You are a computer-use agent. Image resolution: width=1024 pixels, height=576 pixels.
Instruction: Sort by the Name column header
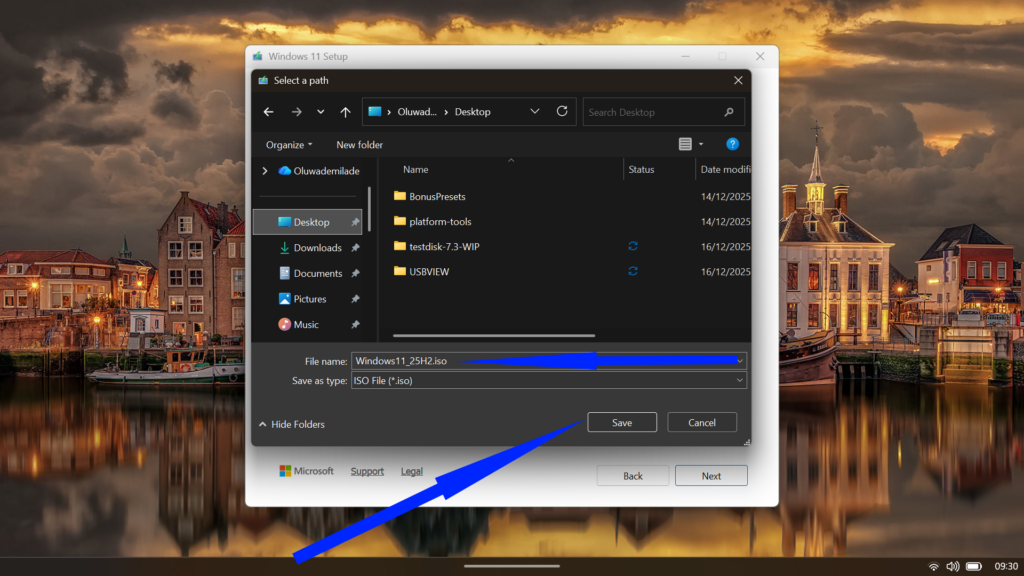pyautogui.click(x=416, y=170)
